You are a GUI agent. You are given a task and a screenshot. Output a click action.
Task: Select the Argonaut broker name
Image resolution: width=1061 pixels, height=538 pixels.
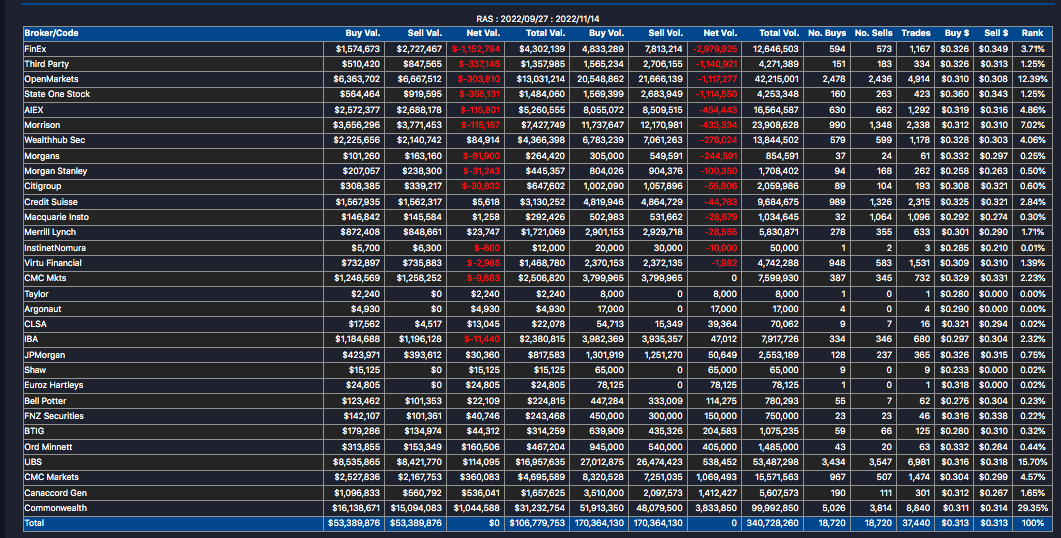point(43,309)
